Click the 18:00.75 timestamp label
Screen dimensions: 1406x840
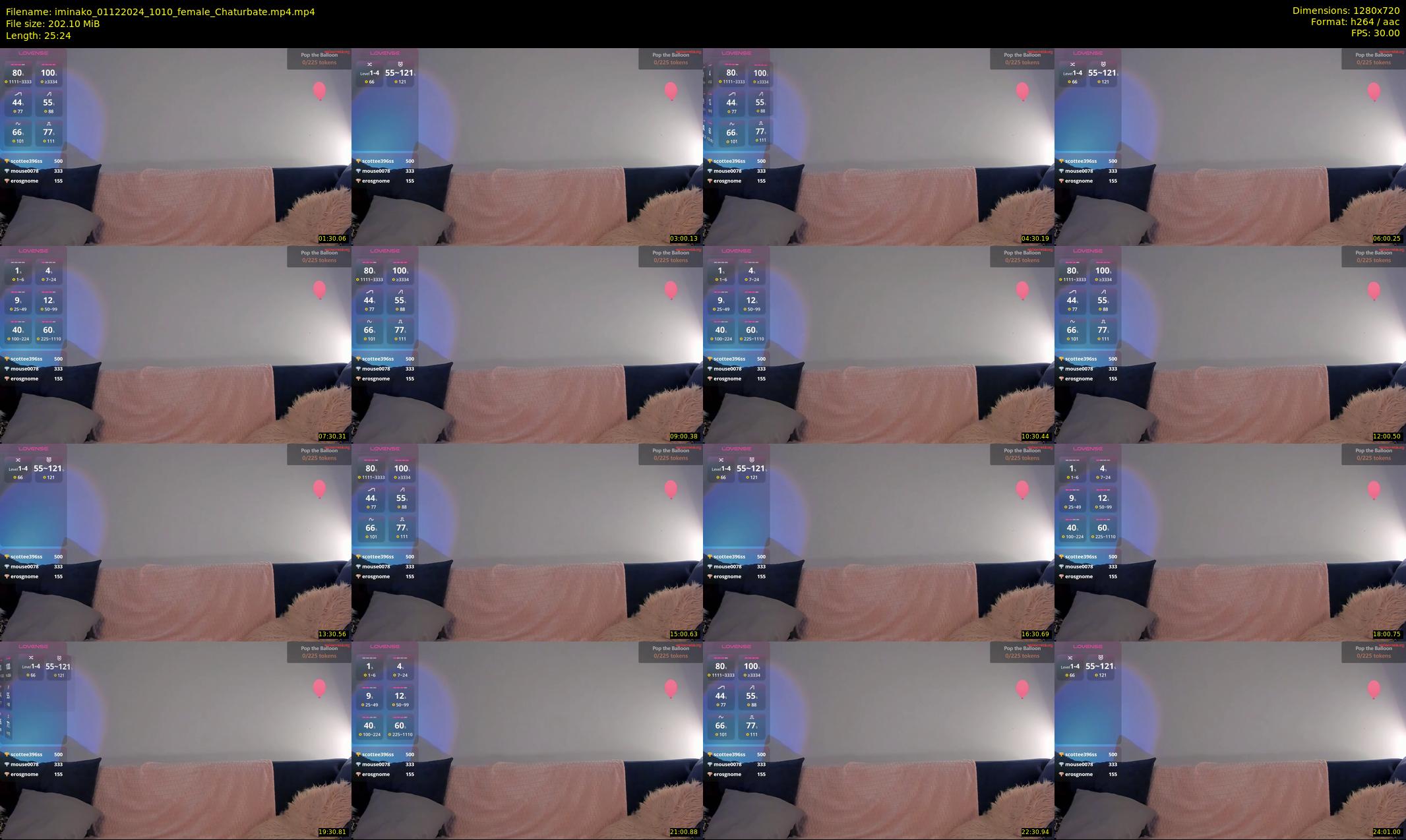(x=1387, y=634)
